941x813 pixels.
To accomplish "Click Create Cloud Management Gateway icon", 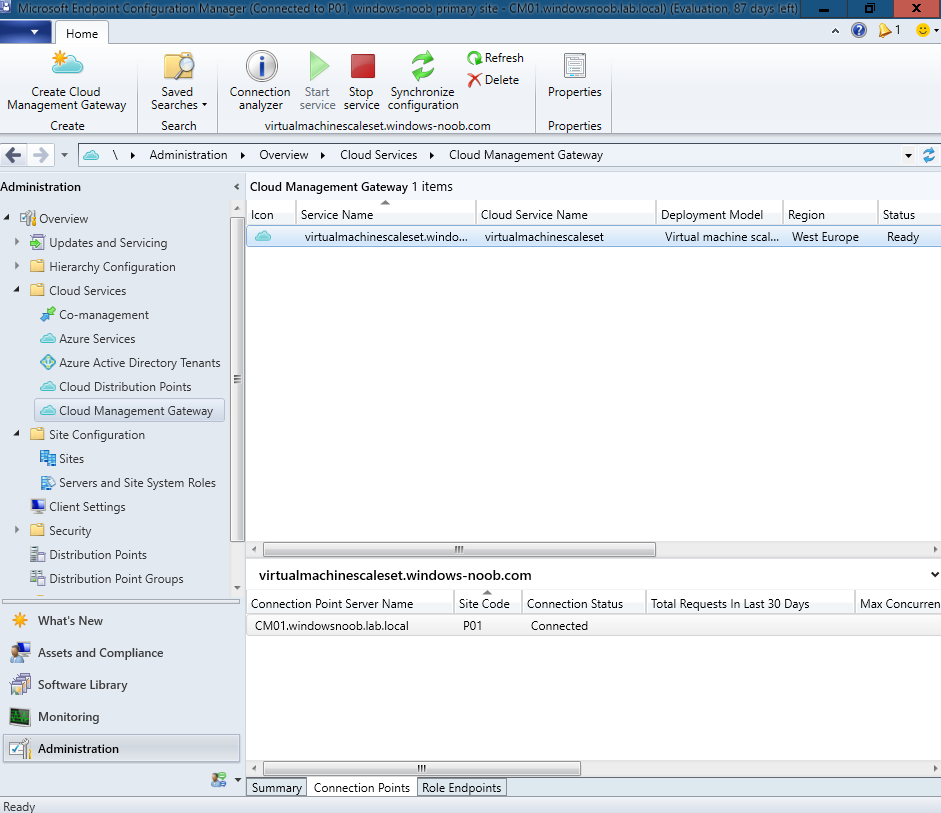I will click(67, 64).
